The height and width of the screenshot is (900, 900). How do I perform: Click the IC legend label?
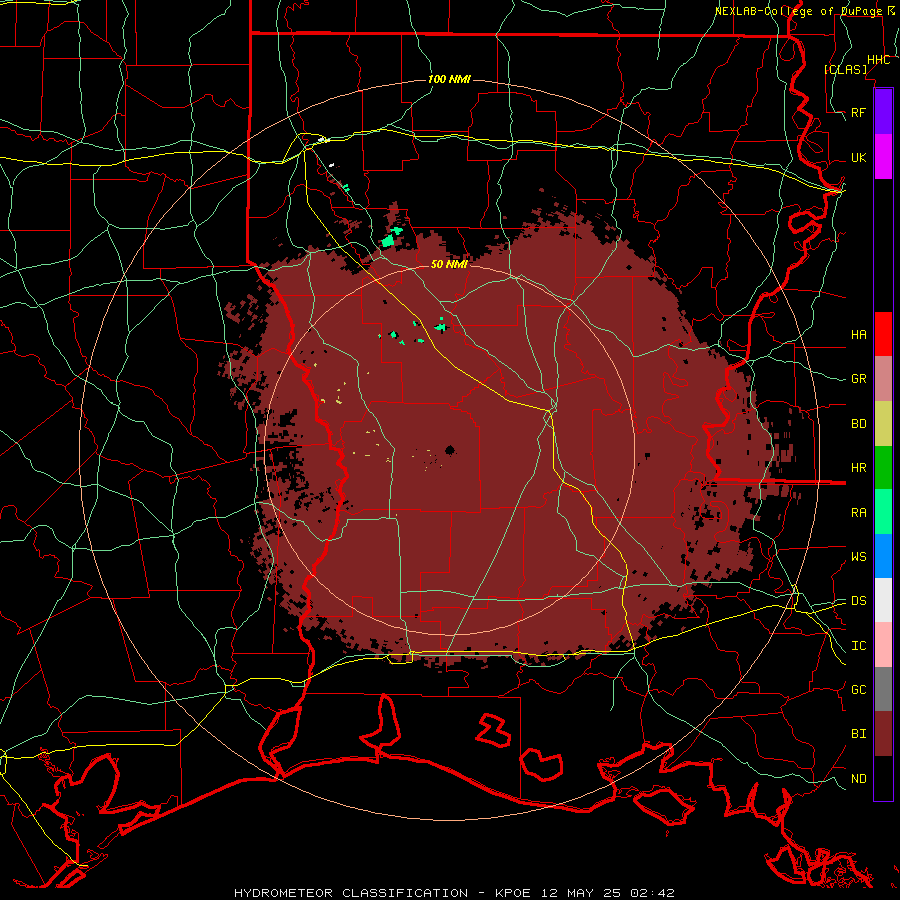point(858,645)
